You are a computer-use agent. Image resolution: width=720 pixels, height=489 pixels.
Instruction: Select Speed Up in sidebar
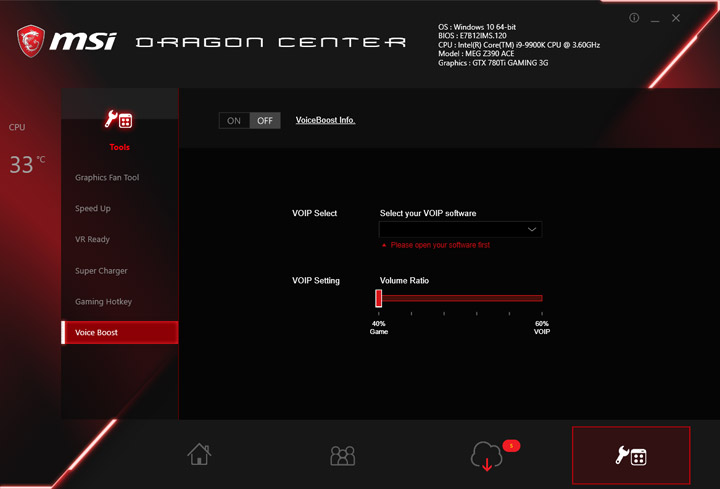point(93,208)
